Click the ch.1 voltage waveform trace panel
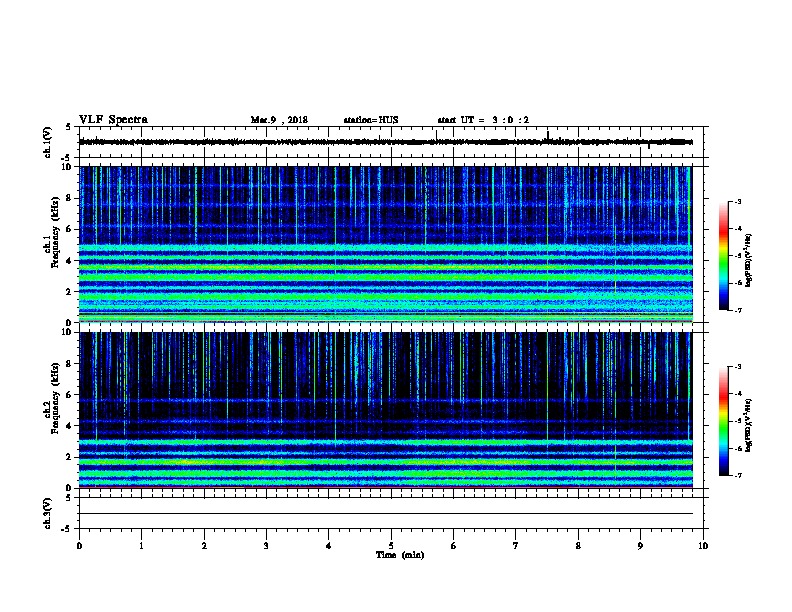Image resolution: width=792 pixels, height=612 pixels. point(391,142)
